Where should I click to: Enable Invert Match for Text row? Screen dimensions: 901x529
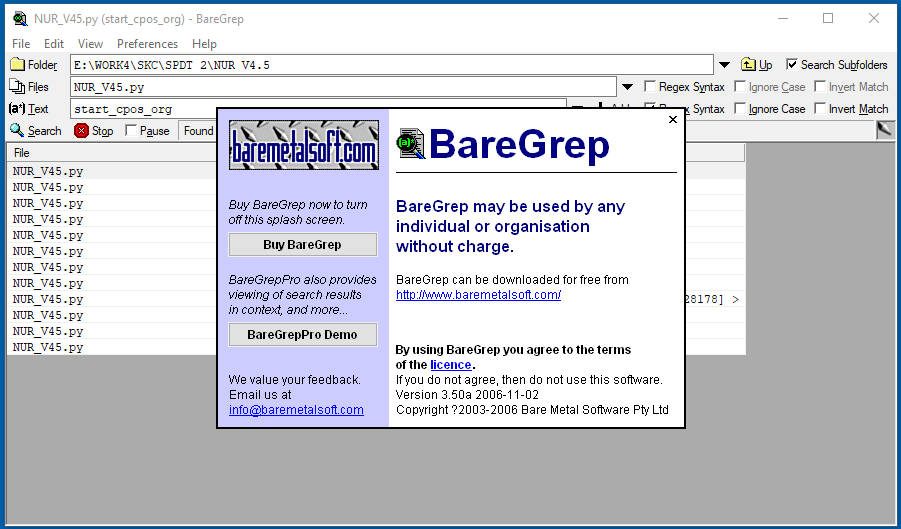tap(820, 108)
